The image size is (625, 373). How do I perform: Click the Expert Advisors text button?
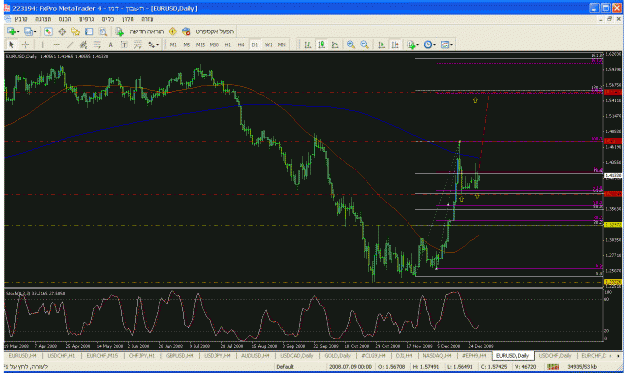pyautogui.click(x=214, y=31)
